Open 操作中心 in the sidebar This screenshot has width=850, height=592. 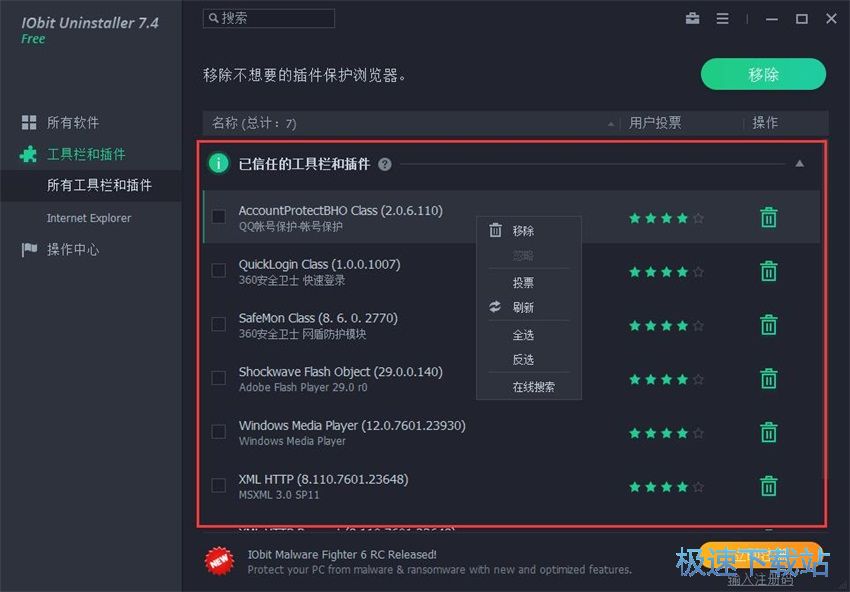click(73, 249)
